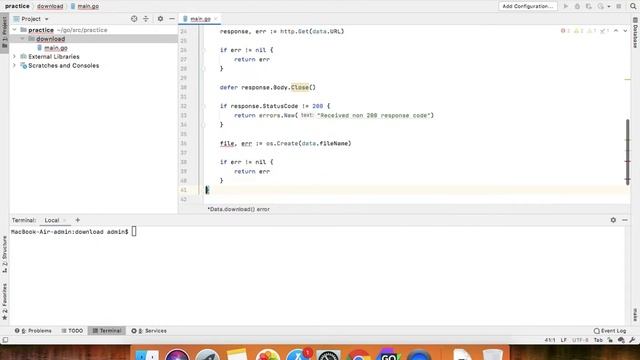Click the locate file target icon in the Project panel
Image resolution: width=640 pixels, height=360 pixels.
[x=134, y=19]
